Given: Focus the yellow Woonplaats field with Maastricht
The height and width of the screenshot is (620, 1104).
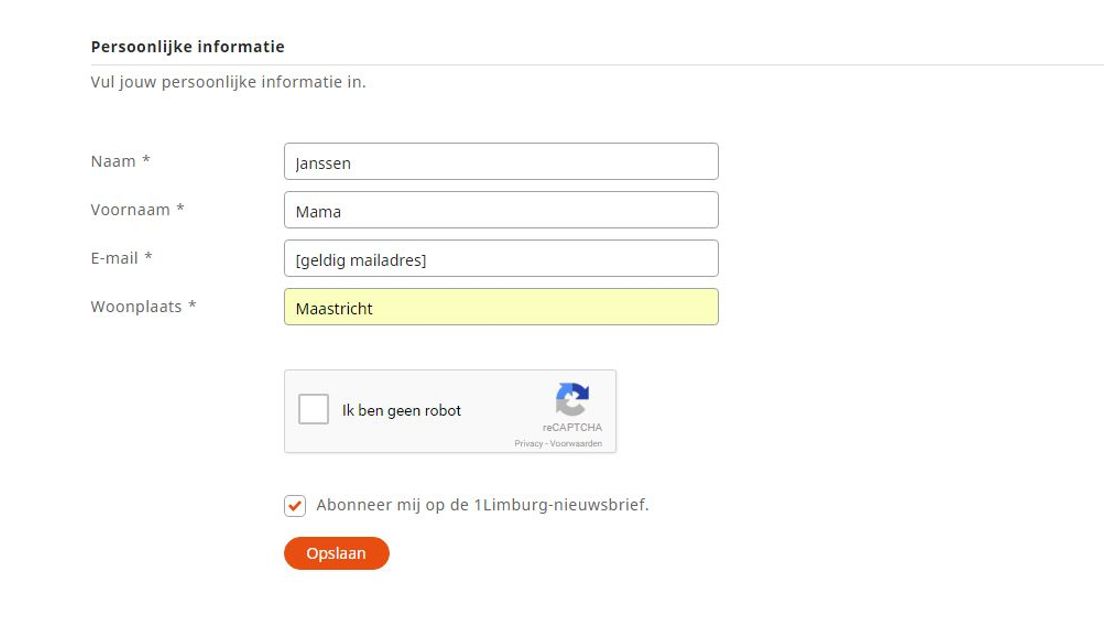Looking at the screenshot, I should click(501, 307).
